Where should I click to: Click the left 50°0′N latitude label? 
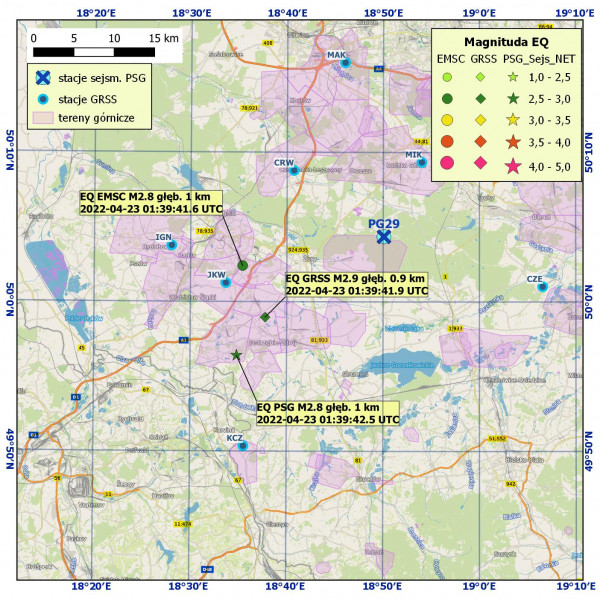coord(10,300)
